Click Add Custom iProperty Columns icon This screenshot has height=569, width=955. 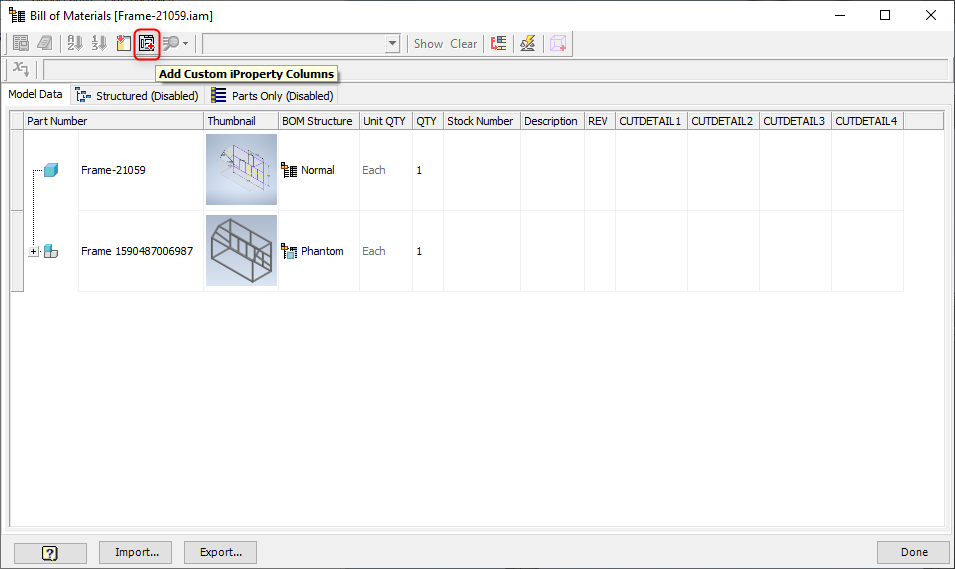pos(147,43)
